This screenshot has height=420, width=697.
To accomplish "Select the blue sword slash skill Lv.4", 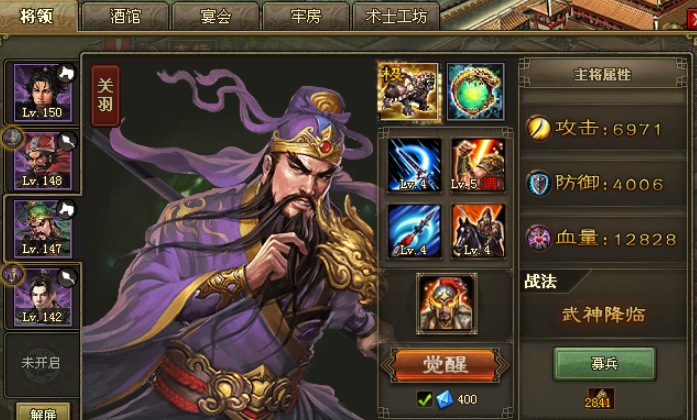I will (x=414, y=165).
